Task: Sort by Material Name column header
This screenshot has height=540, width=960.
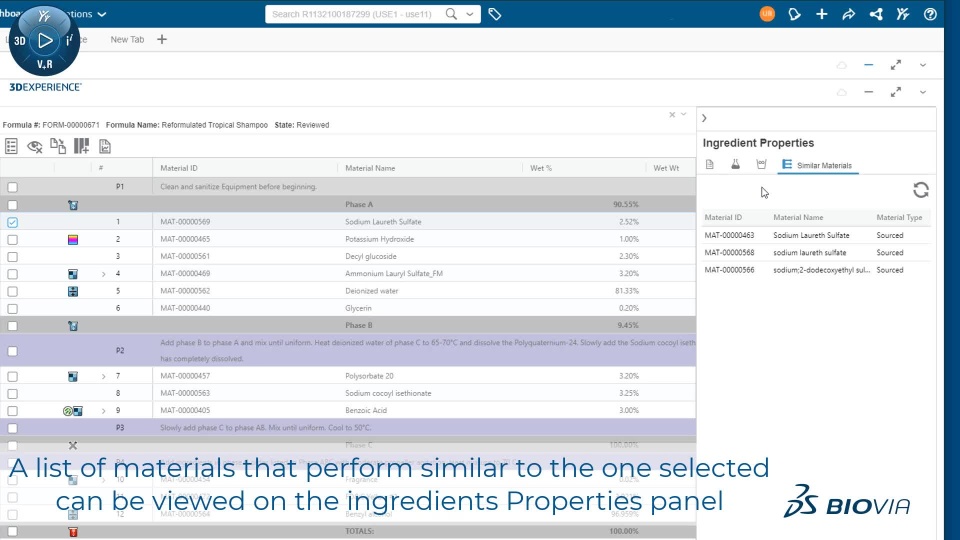Action: click(370, 168)
